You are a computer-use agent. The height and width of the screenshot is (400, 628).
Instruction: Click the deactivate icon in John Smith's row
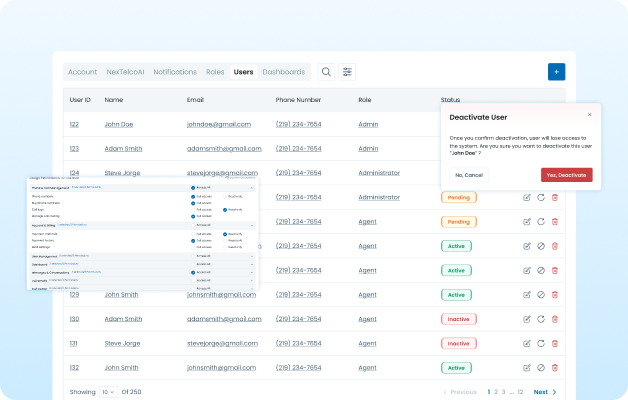point(541,295)
